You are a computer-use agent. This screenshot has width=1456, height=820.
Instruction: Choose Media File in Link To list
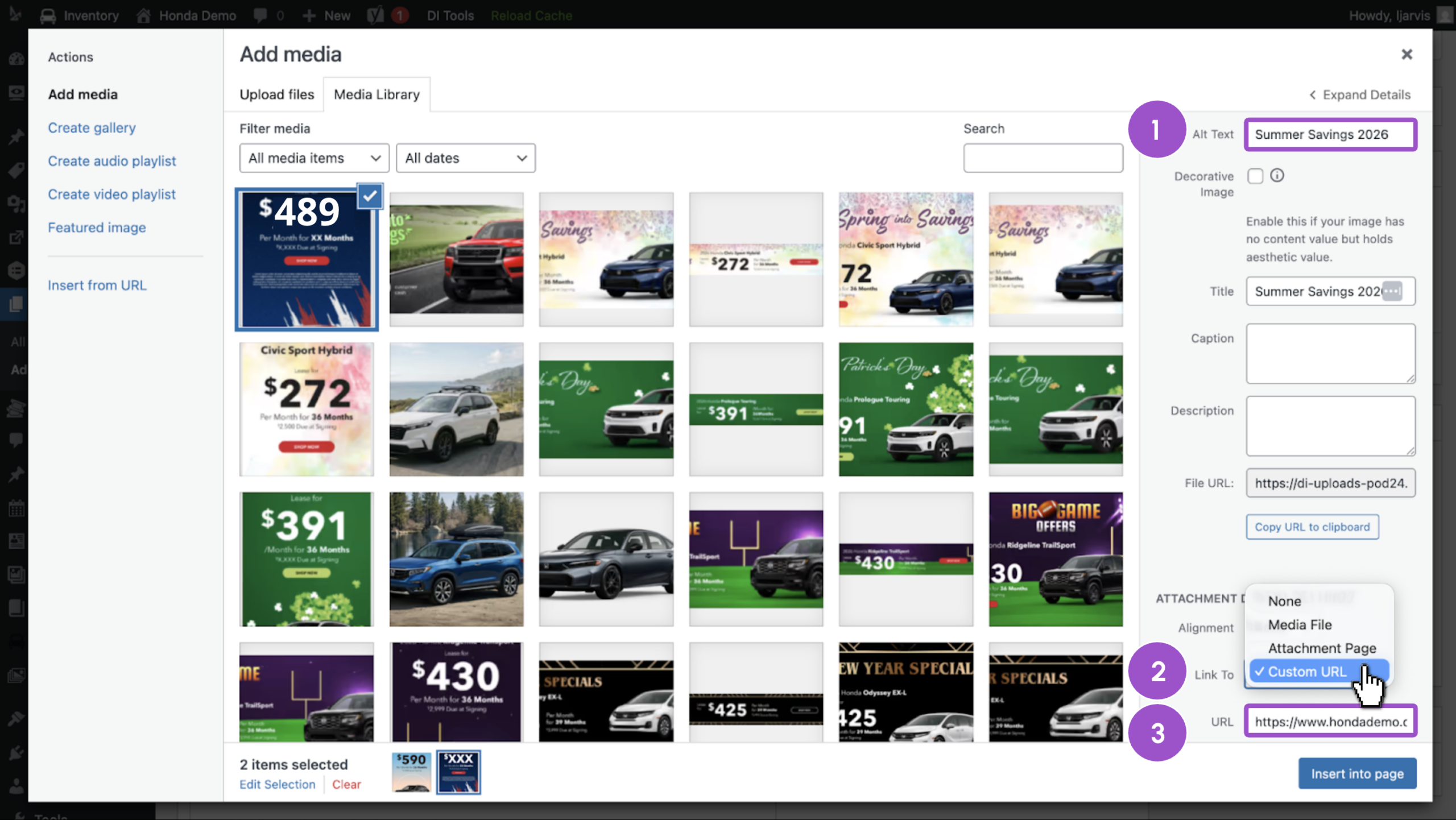pos(1300,624)
